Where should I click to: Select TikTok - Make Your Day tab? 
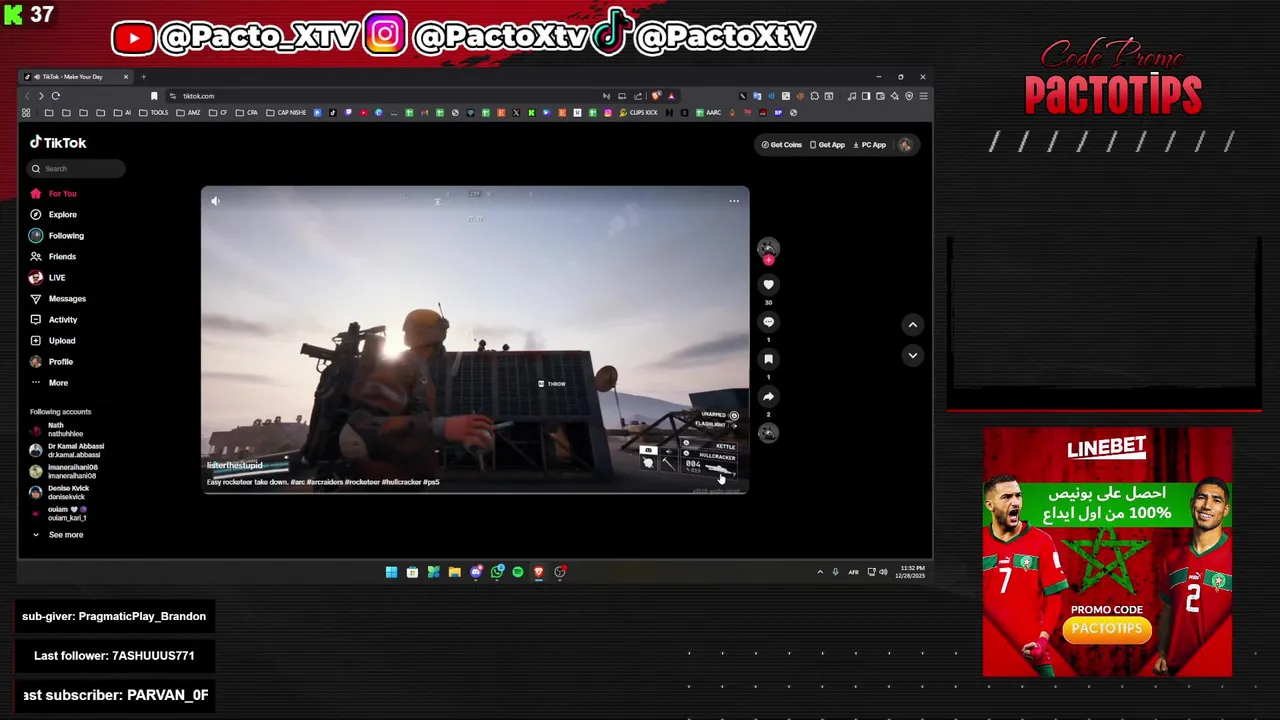tap(77, 77)
